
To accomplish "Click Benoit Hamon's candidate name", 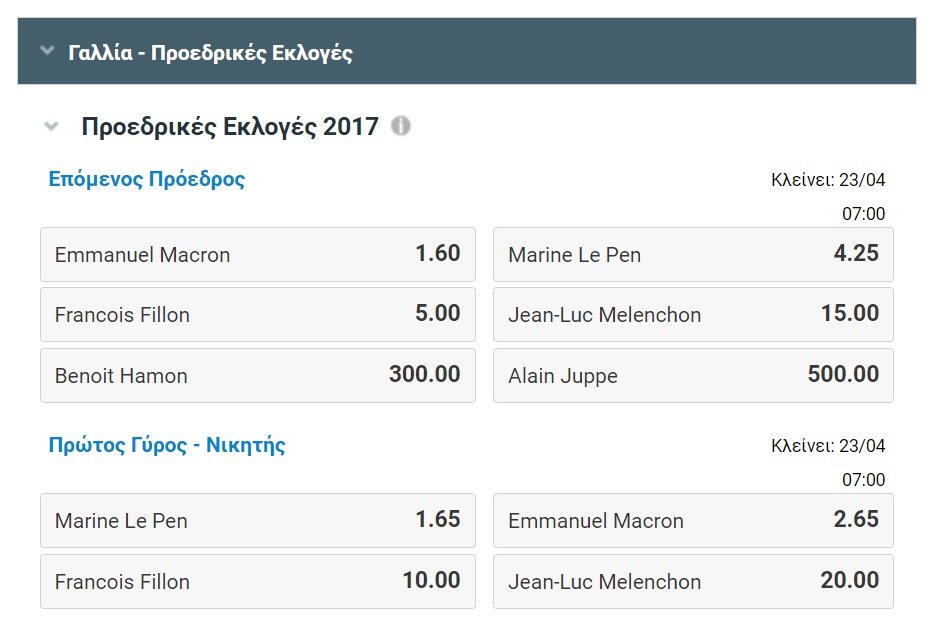I will [x=122, y=376].
